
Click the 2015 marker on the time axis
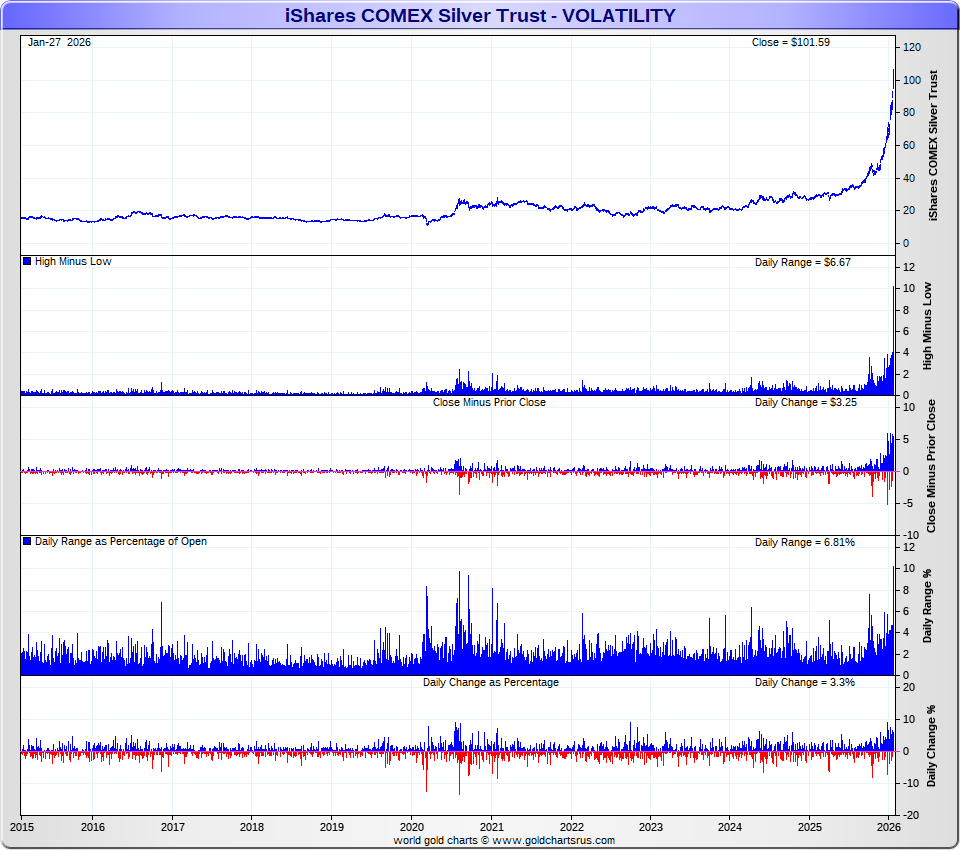click(22, 827)
